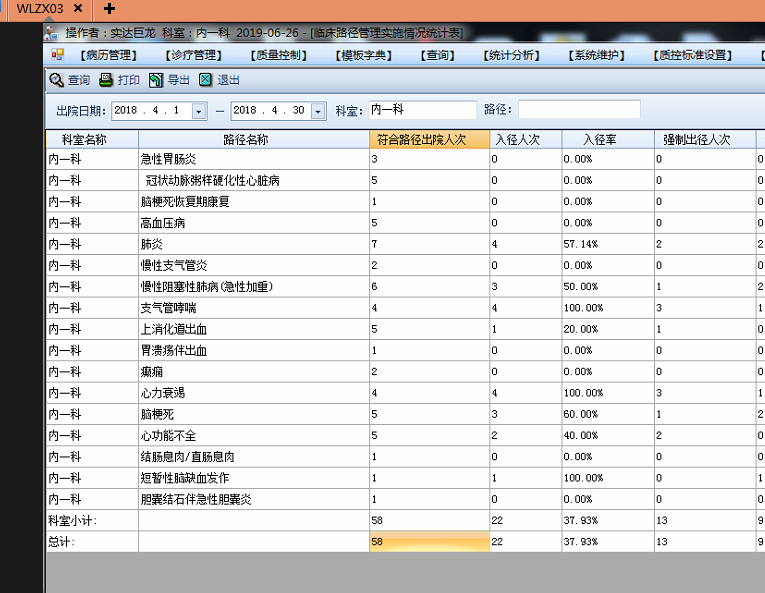The image size is (765, 593).
Task: Click the 57.14% 入径率 cell
Action: [x=608, y=244]
